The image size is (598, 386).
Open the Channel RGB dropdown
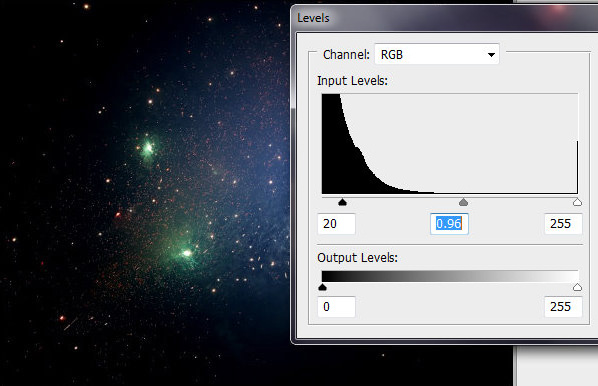(437, 54)
